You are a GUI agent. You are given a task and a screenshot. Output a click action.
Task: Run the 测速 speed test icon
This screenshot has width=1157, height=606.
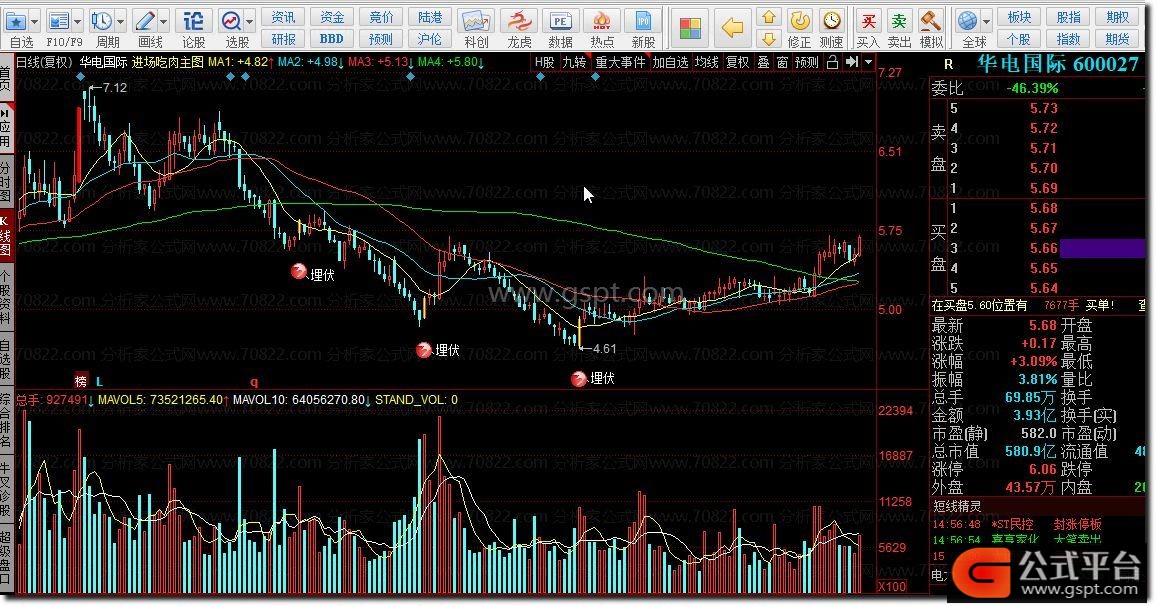coord(832,21)
